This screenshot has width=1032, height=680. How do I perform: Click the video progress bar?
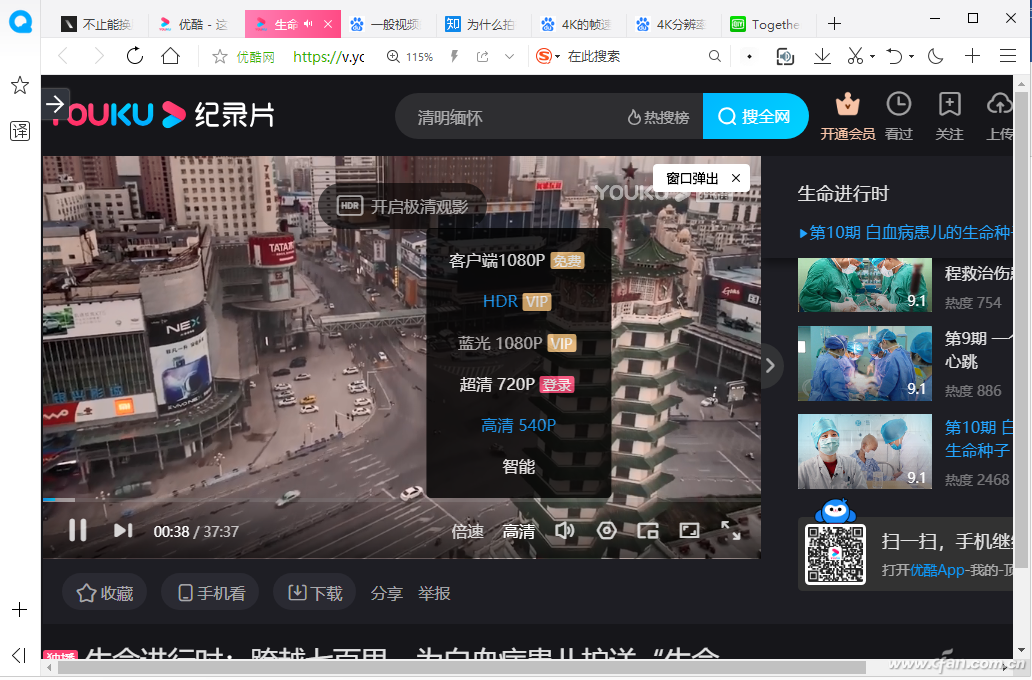pos(401,500)
